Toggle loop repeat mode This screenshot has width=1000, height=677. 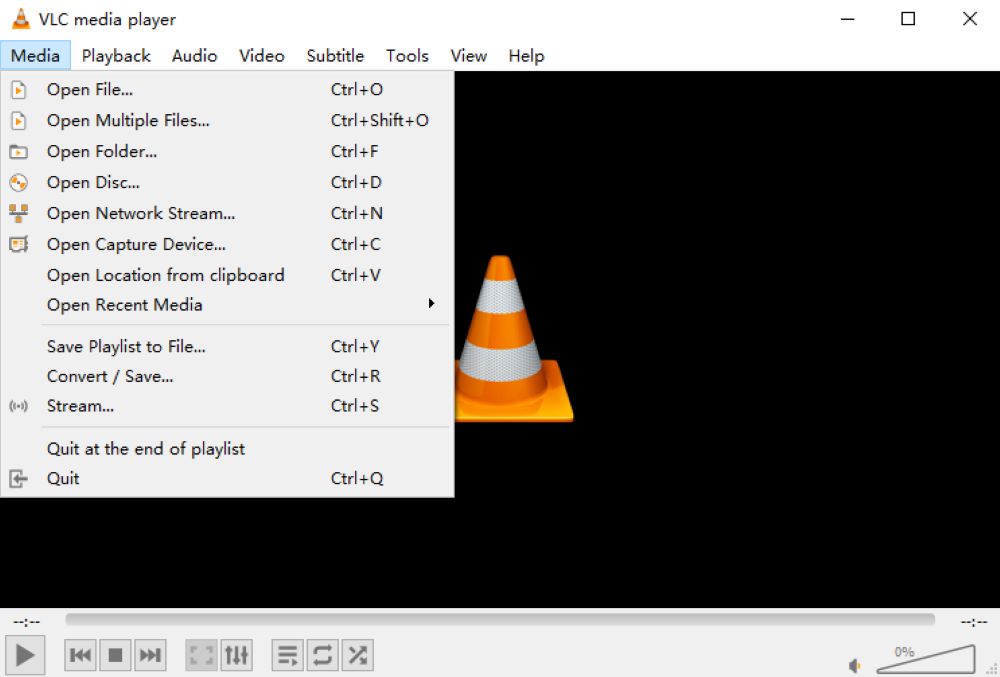tap(322, 655)
